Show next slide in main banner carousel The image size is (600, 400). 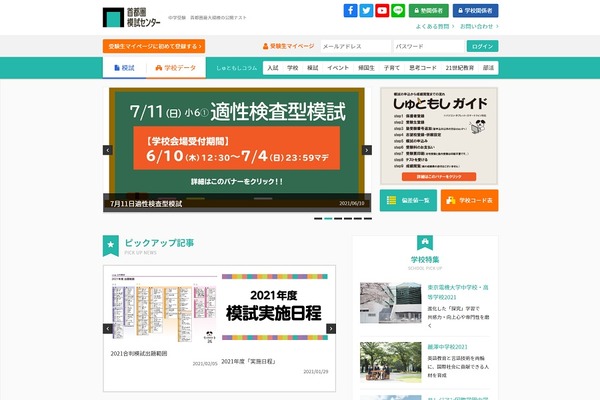367,150
